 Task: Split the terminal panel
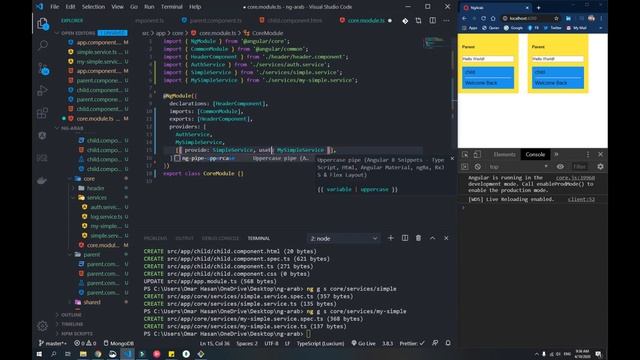(x=404, y=238)
